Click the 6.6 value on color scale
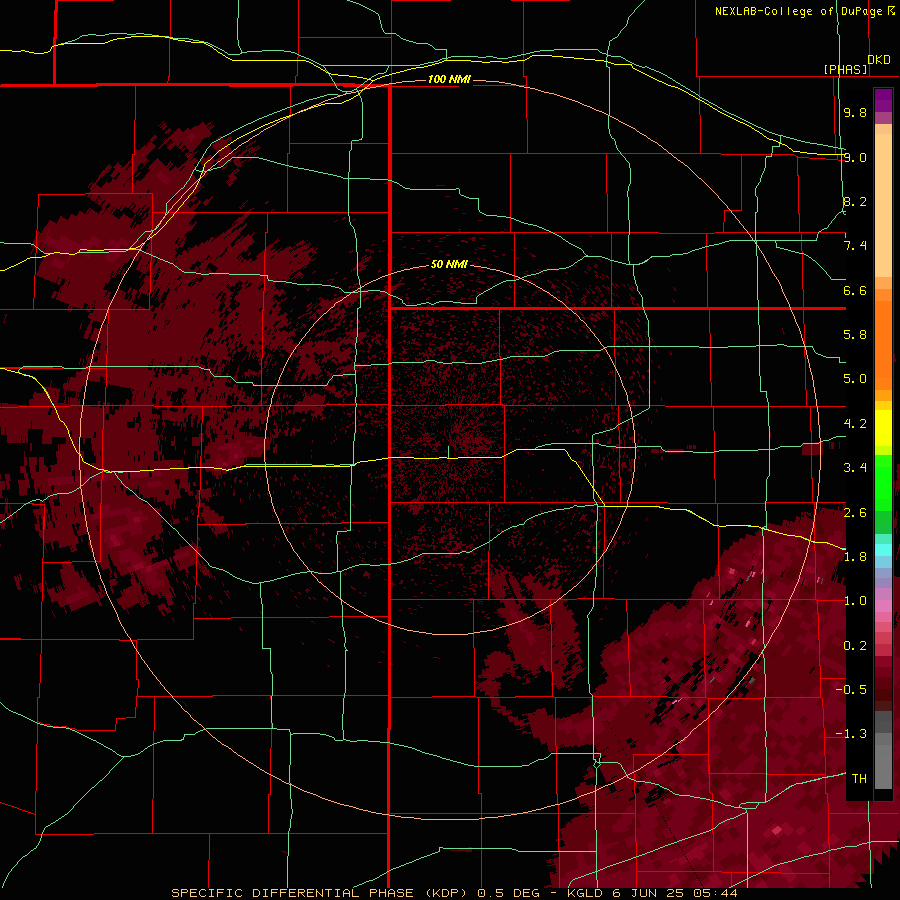This screenshot has height=900, width=900. [855, 290]
